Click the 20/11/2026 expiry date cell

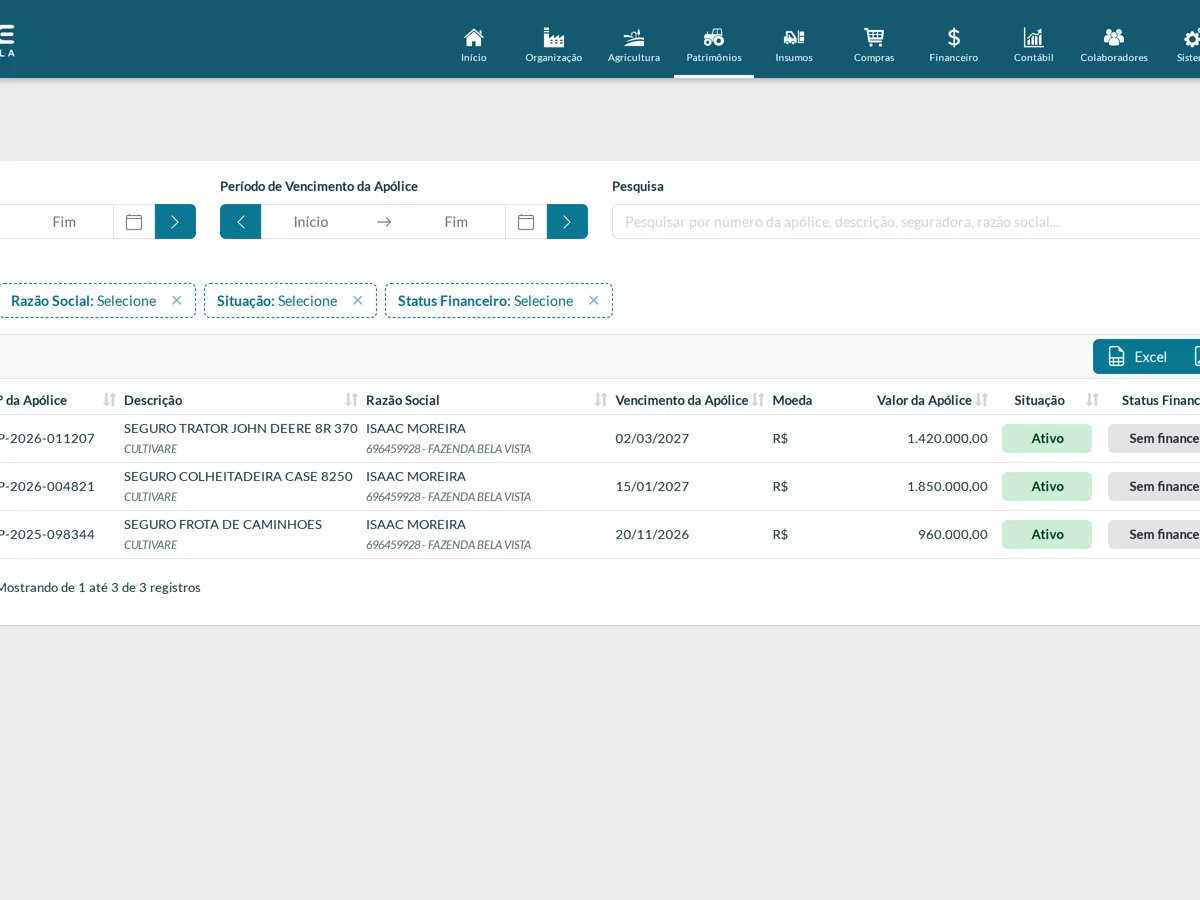[x=652, y=534]
